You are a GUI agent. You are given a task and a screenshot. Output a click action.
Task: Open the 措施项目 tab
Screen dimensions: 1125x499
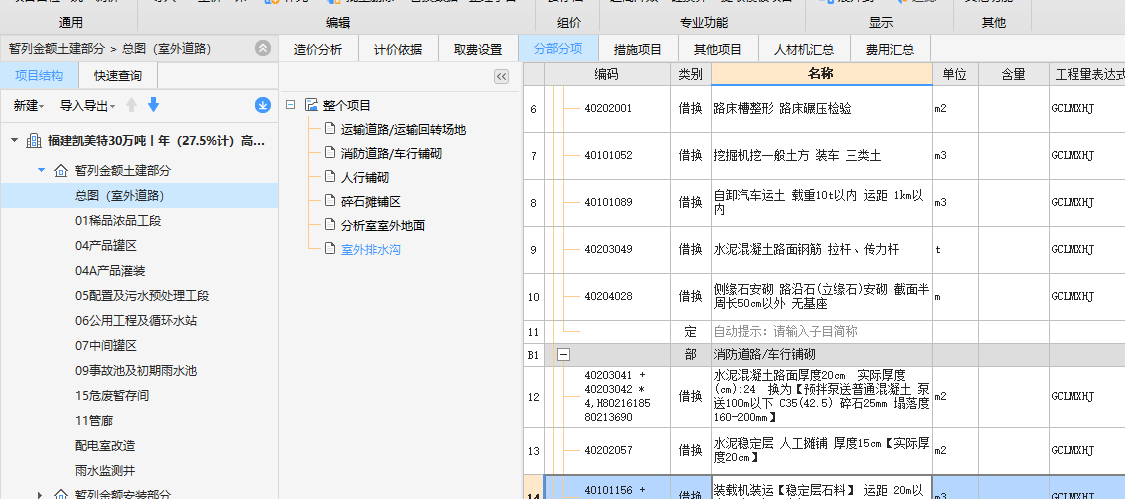tap(638, 50)
